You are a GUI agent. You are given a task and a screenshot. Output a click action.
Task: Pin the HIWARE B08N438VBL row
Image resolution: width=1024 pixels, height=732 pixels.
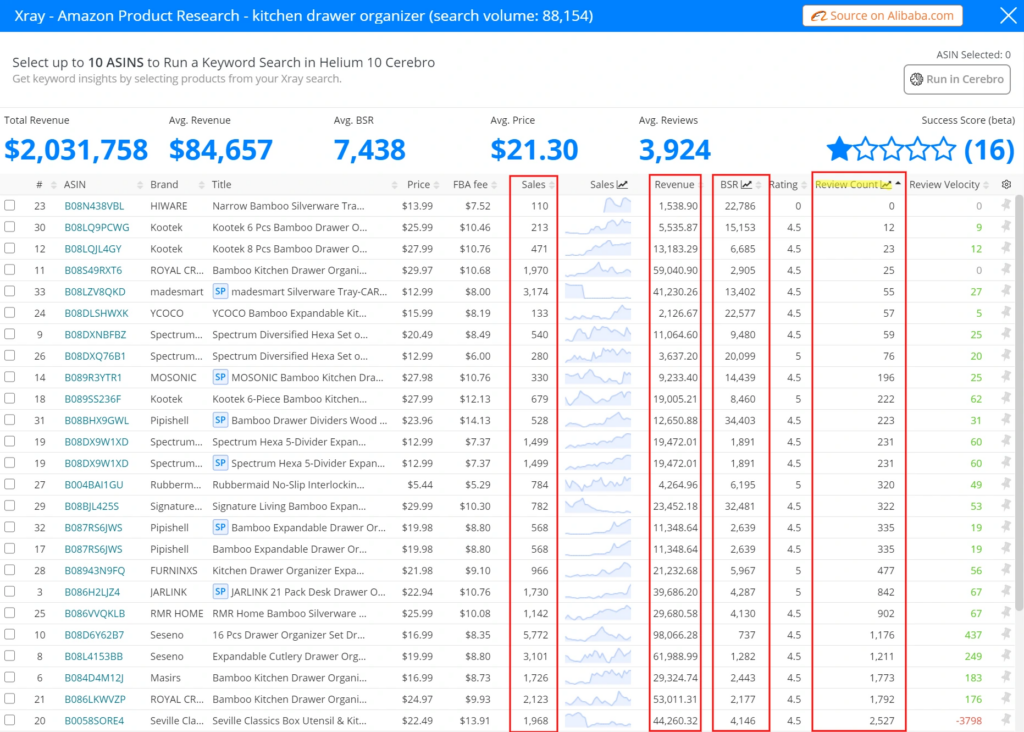tap(1006, 205)
